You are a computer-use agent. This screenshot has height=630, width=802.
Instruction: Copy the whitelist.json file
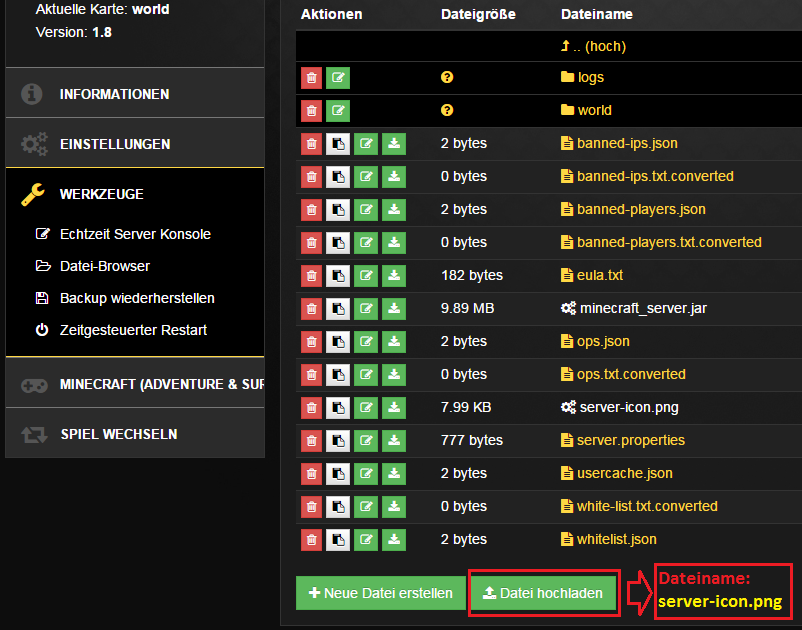point(338,540)
